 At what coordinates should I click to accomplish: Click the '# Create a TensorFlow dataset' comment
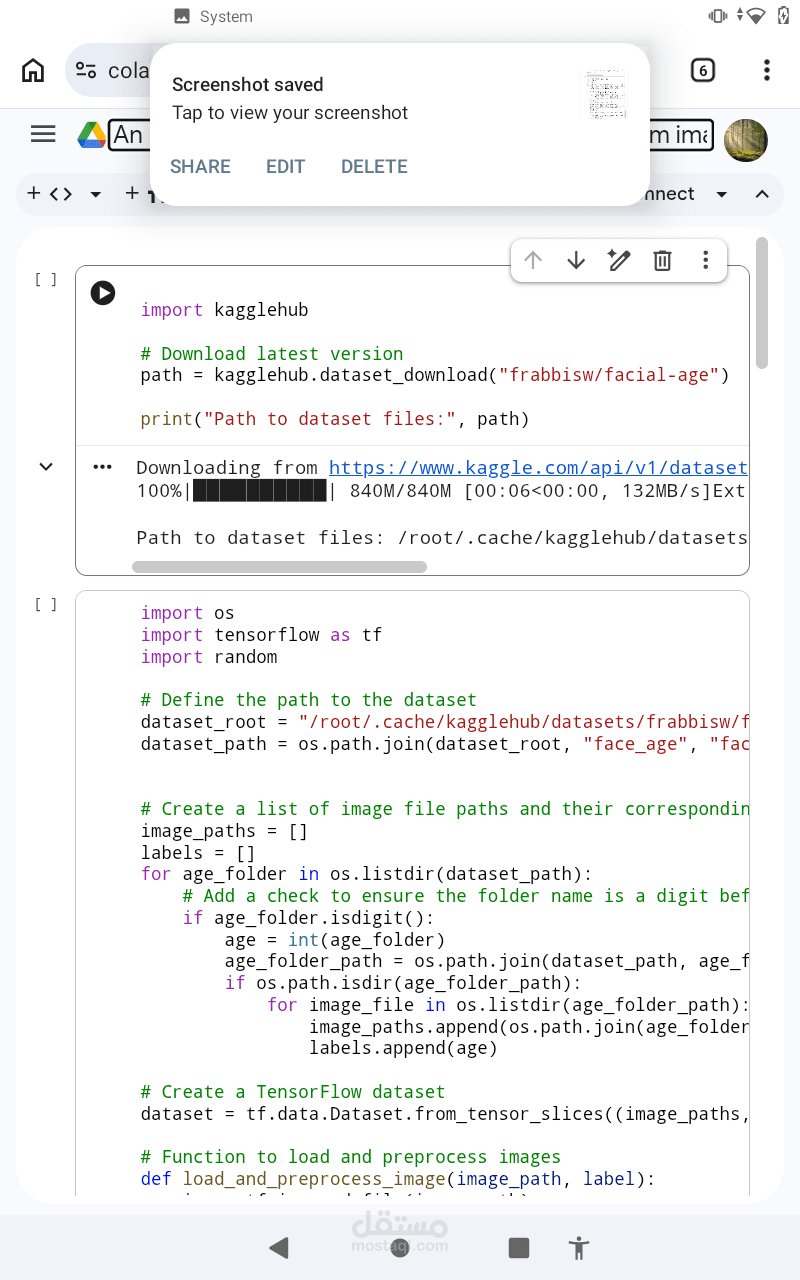(x=293, y=1092)
